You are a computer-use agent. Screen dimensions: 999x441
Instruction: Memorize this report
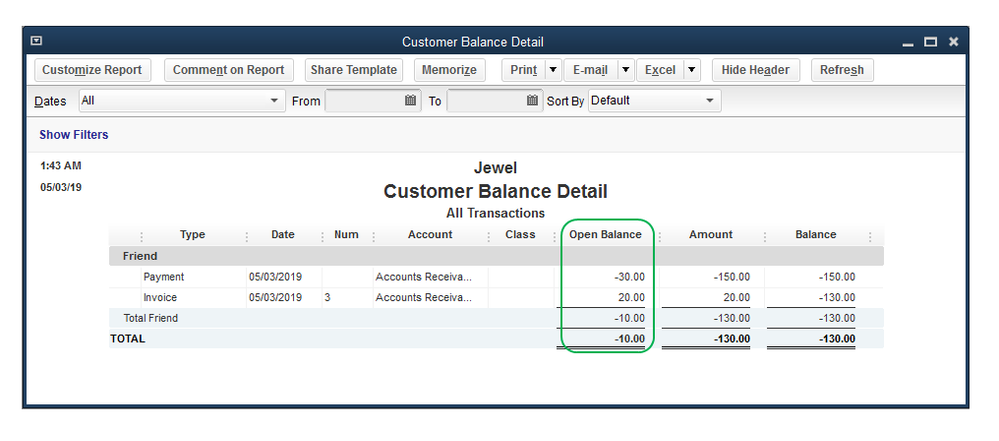pyautogui.click(x=449, y=70)
